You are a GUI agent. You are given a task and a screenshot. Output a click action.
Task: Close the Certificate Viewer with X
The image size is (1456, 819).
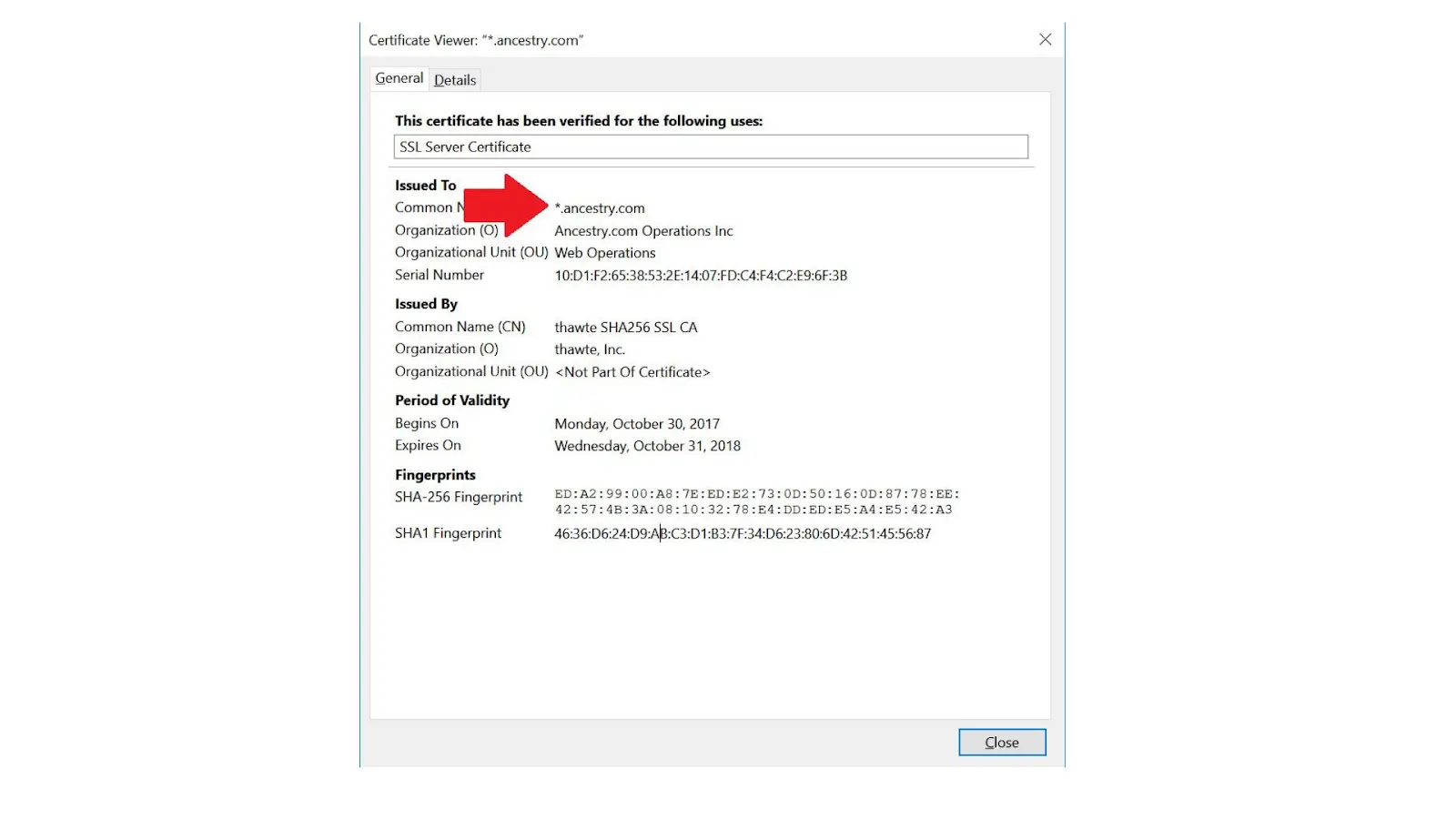pos(1045,39)
